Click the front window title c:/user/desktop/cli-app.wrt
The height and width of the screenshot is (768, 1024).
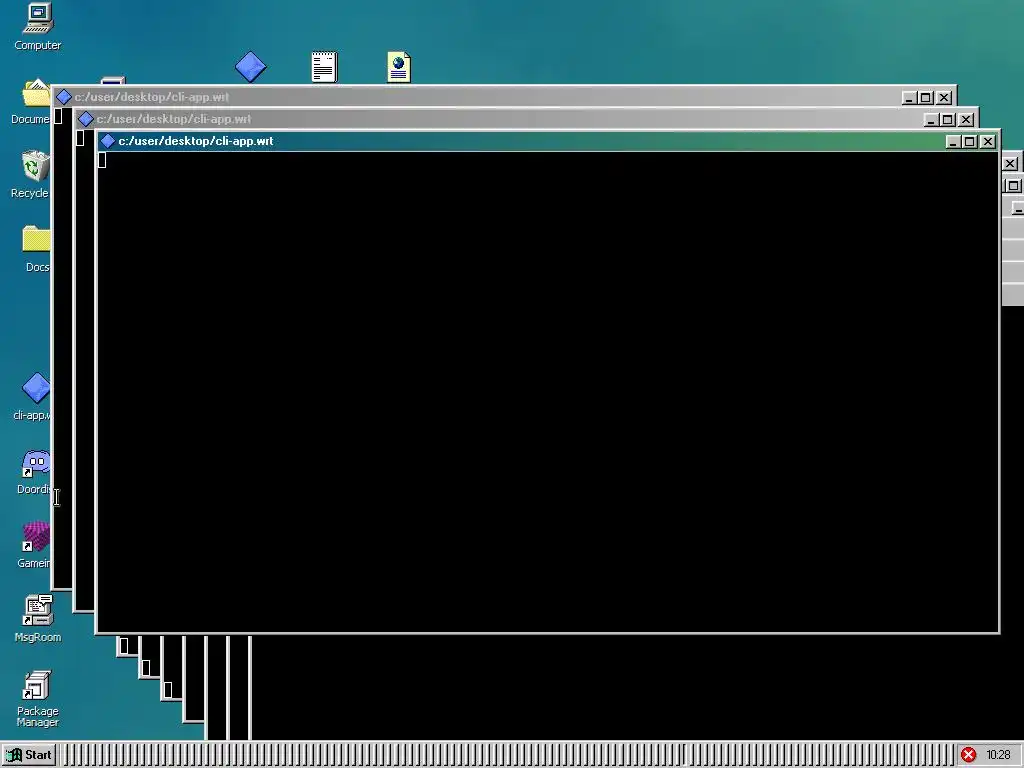(196, 141)
